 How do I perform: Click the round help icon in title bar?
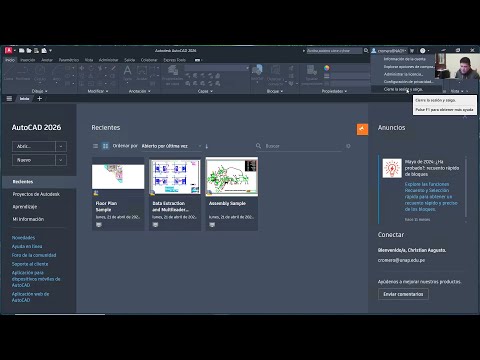click(x=423, y=51)
